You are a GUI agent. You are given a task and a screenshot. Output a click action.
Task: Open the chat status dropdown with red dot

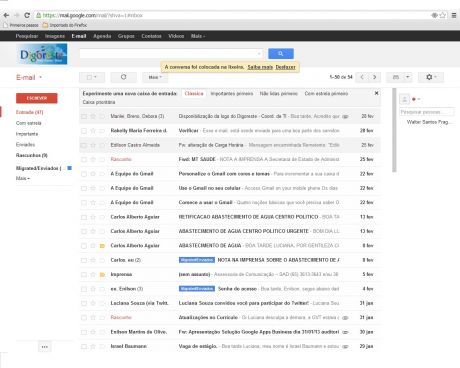[416, 99]
